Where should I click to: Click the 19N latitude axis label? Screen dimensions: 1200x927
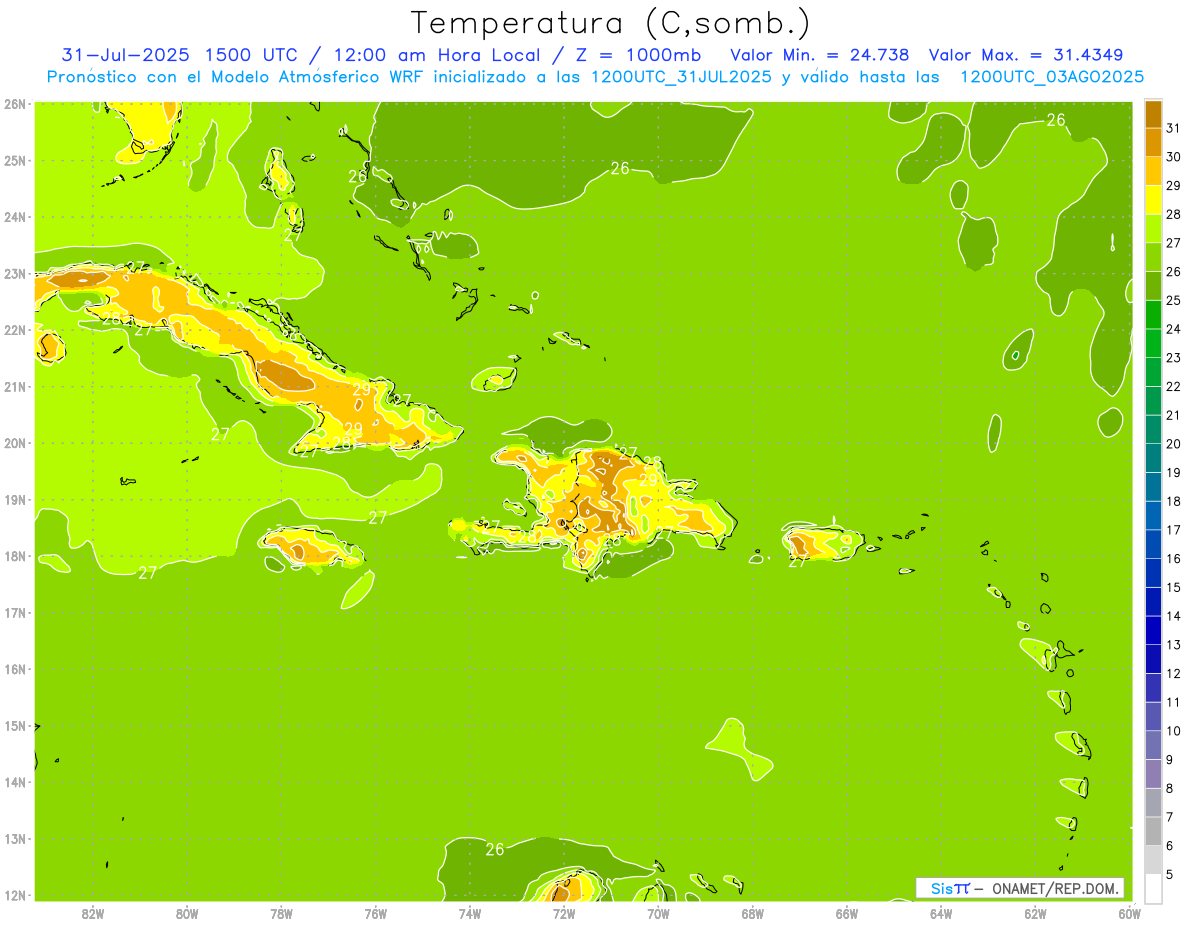point(14,500)
